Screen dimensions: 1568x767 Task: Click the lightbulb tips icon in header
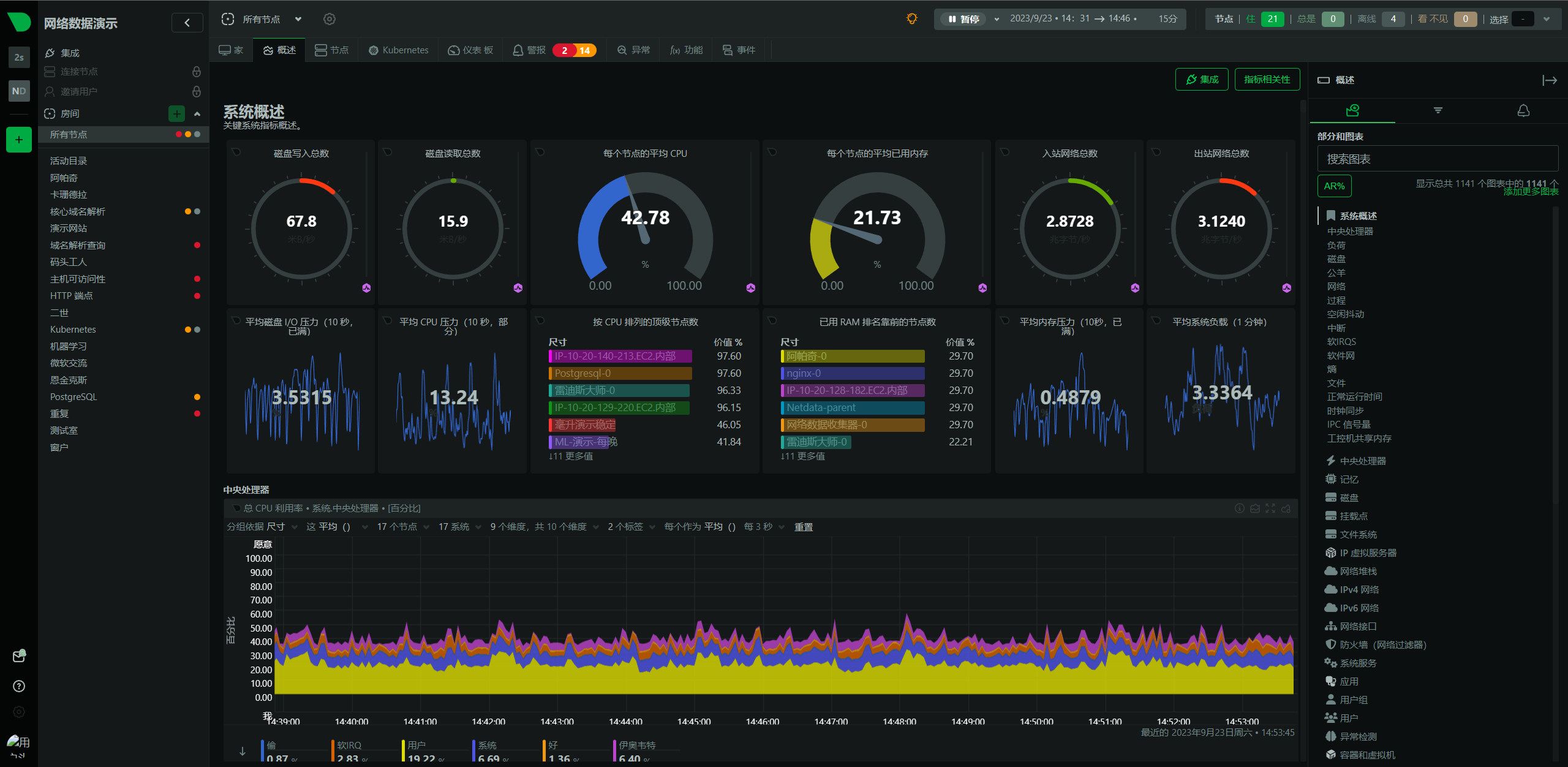pyautogui.click(x=912, y=19)
